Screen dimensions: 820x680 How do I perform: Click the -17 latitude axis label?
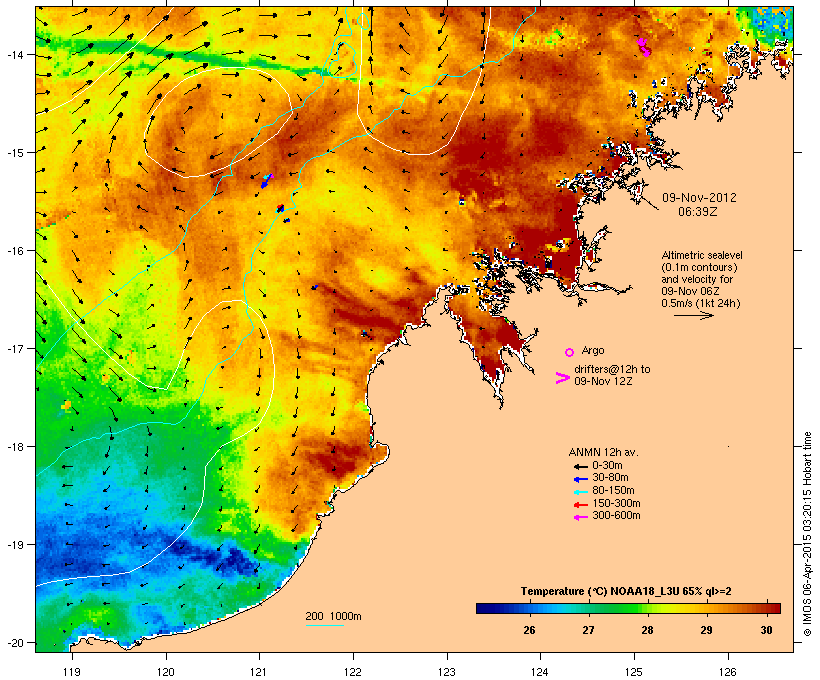[x=15, y=348]
